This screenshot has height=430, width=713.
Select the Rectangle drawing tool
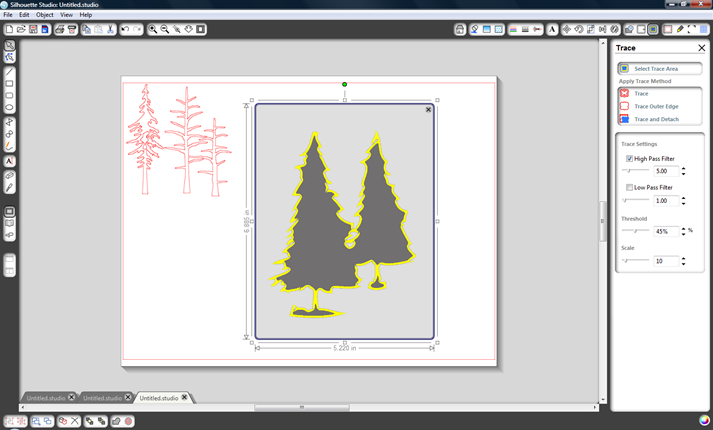click(x=10, y=84)
